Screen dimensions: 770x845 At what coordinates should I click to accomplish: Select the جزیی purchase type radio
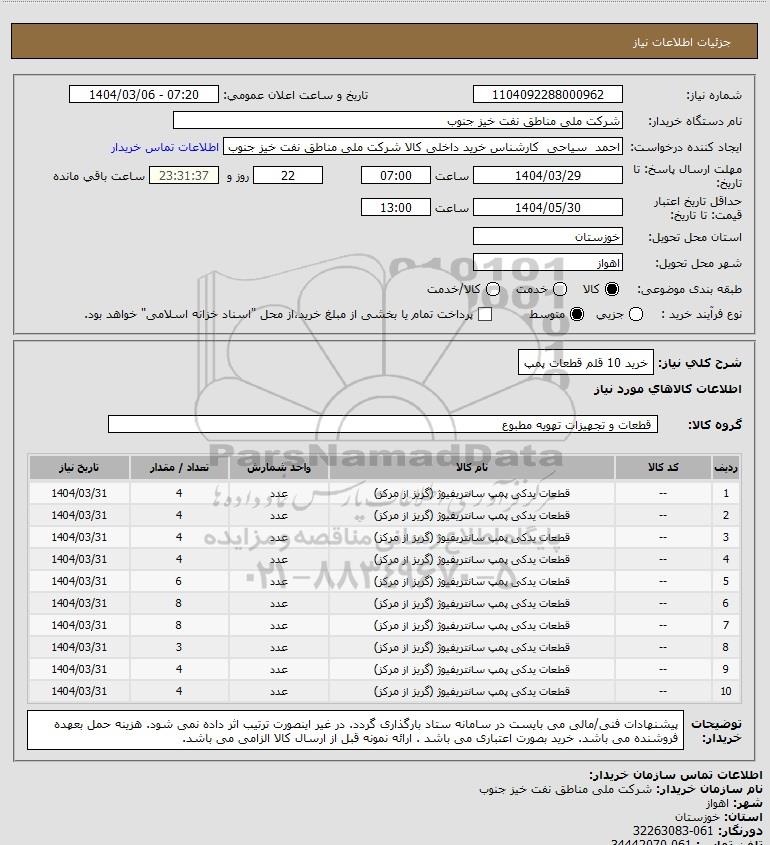pyautogui.click(x=636, y=314)
